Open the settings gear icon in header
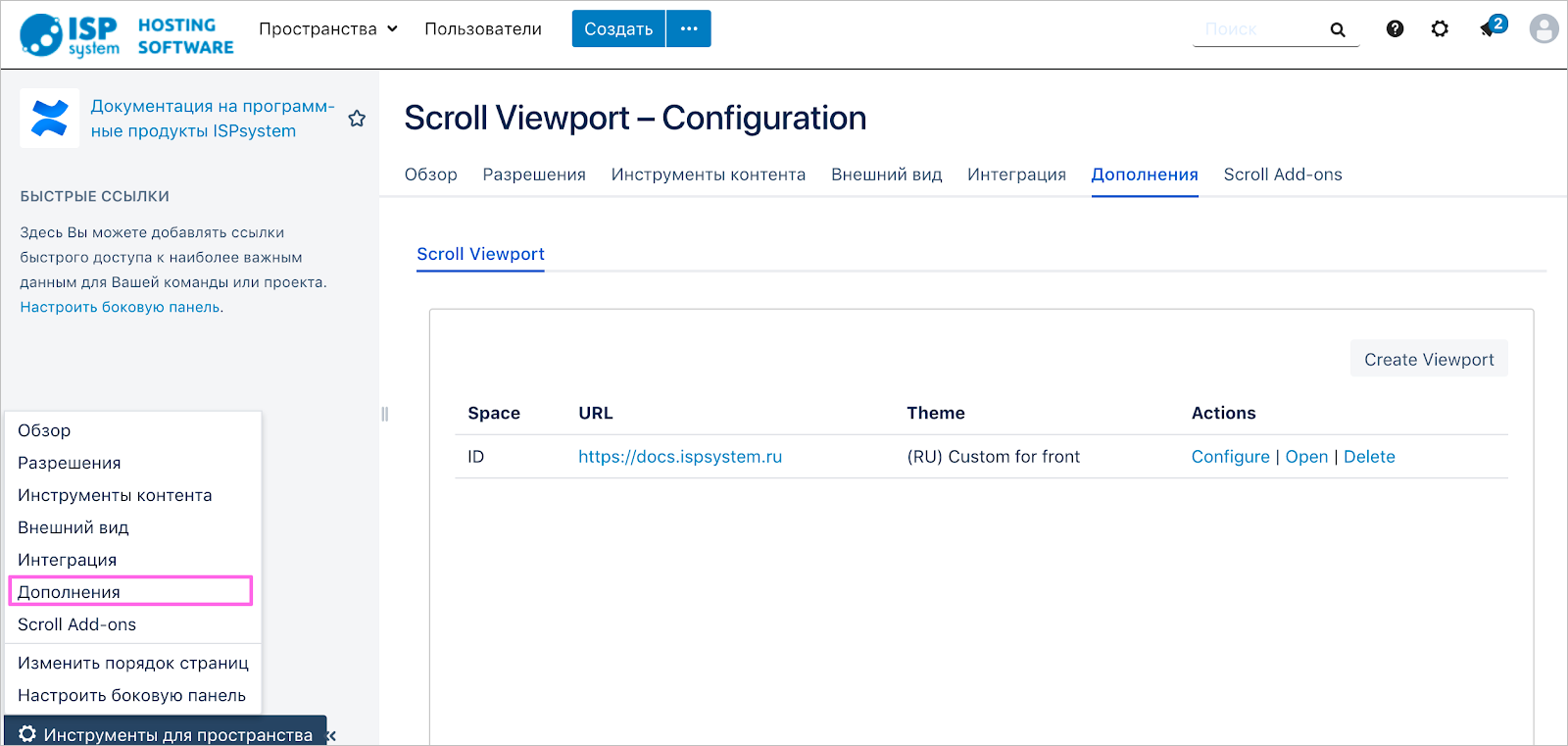Viewport: 1568px width, 746px height. (x=1440, y=29)
